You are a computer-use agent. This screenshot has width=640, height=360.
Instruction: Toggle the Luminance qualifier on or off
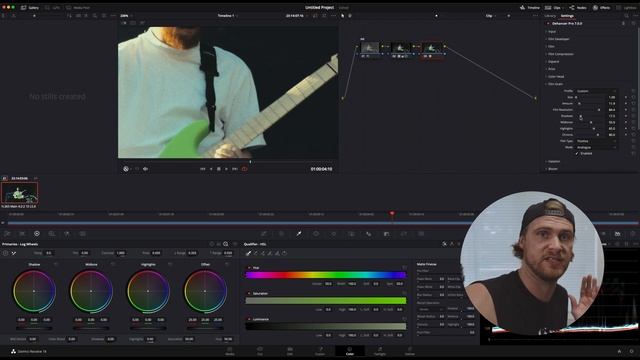pyautogui.click(x=249, y=319)
